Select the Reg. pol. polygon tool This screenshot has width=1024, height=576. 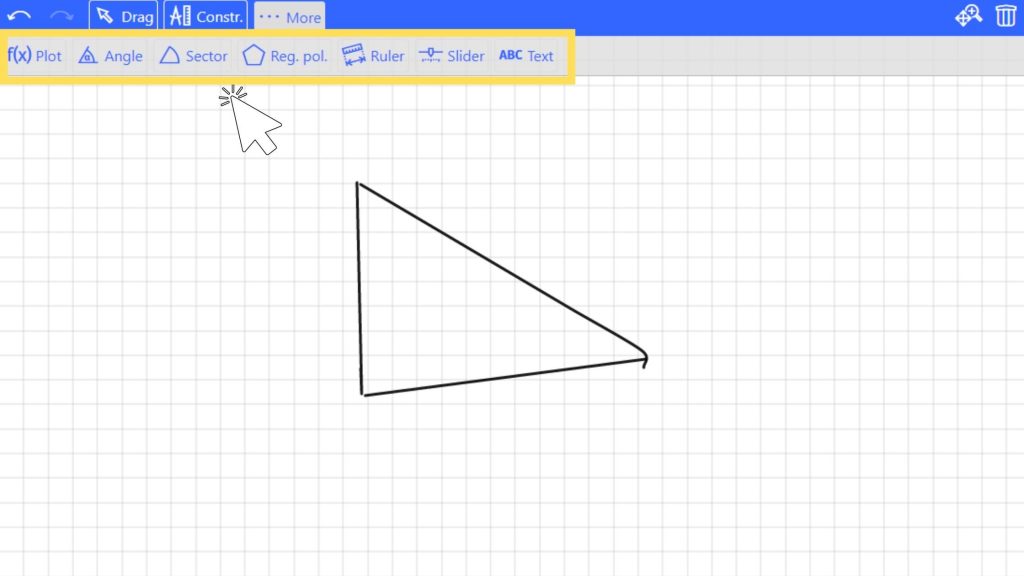tap(285, 56)
